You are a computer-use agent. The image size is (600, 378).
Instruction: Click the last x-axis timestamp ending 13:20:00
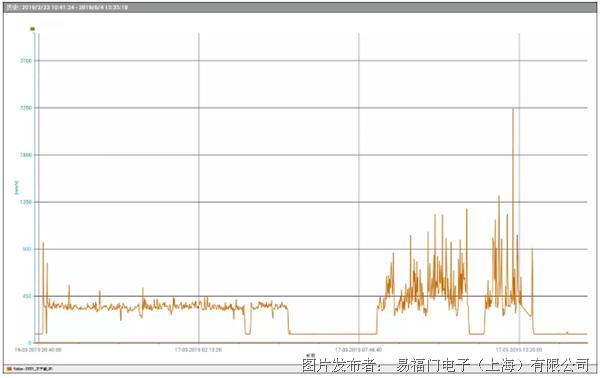pyautogui.click(x=519, y=350)
